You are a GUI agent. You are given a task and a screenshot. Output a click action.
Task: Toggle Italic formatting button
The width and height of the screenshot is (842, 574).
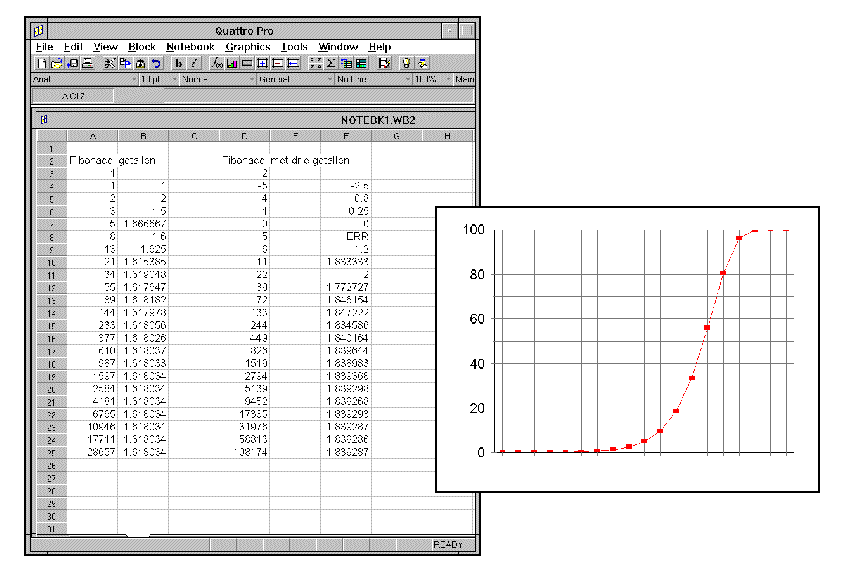pyautogui.click(x=193, y=63)
